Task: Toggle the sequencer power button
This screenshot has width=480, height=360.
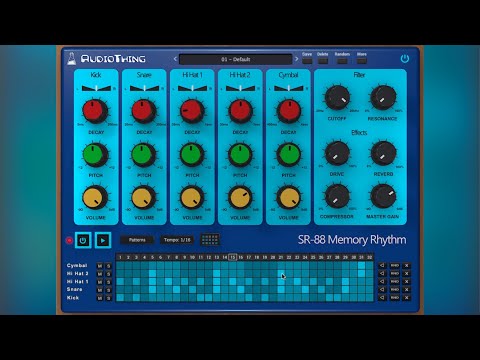Action: (83, 240)
